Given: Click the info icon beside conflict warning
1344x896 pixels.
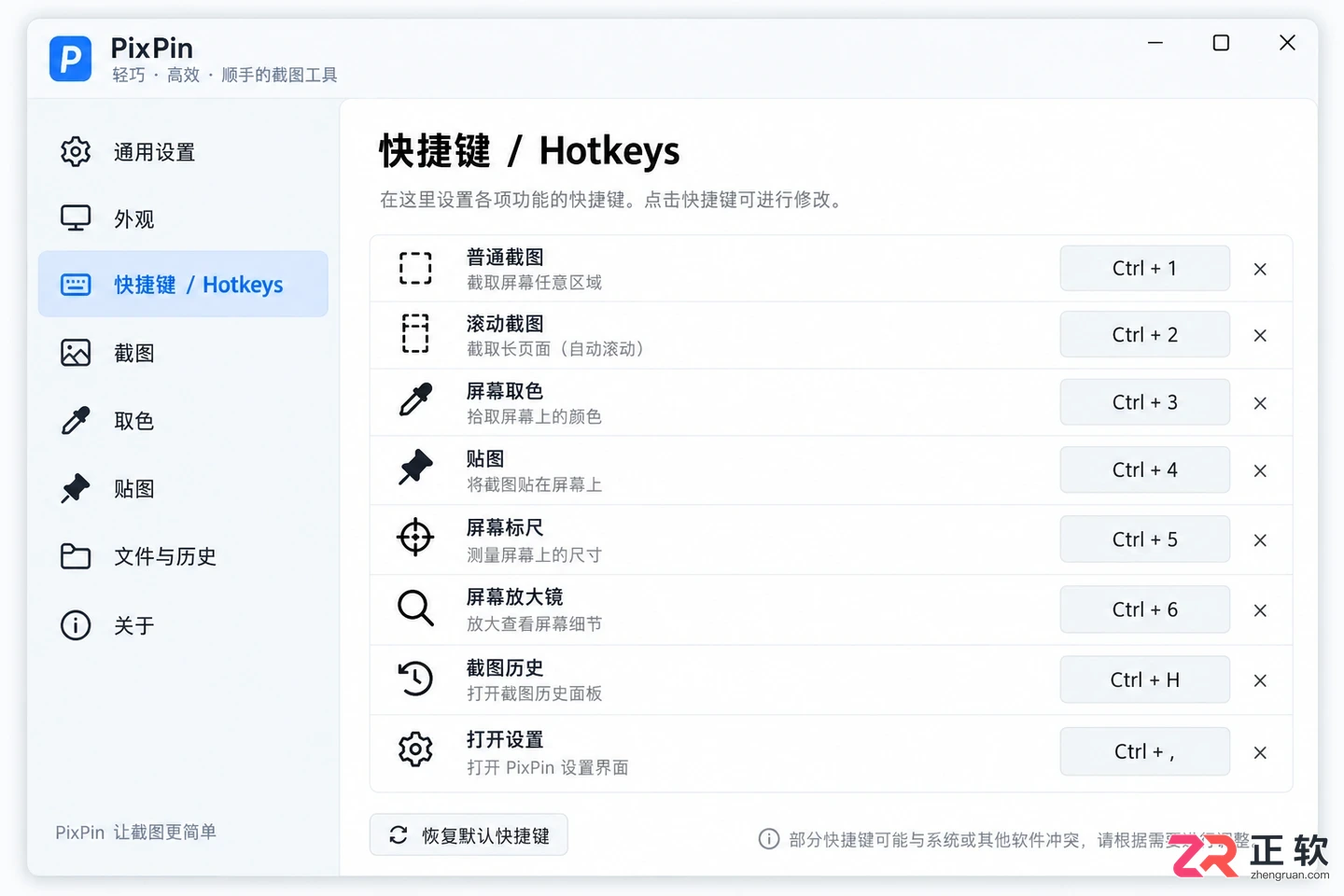Looking at the screenshot, I should pyautogui.click(x=769, y=839).
